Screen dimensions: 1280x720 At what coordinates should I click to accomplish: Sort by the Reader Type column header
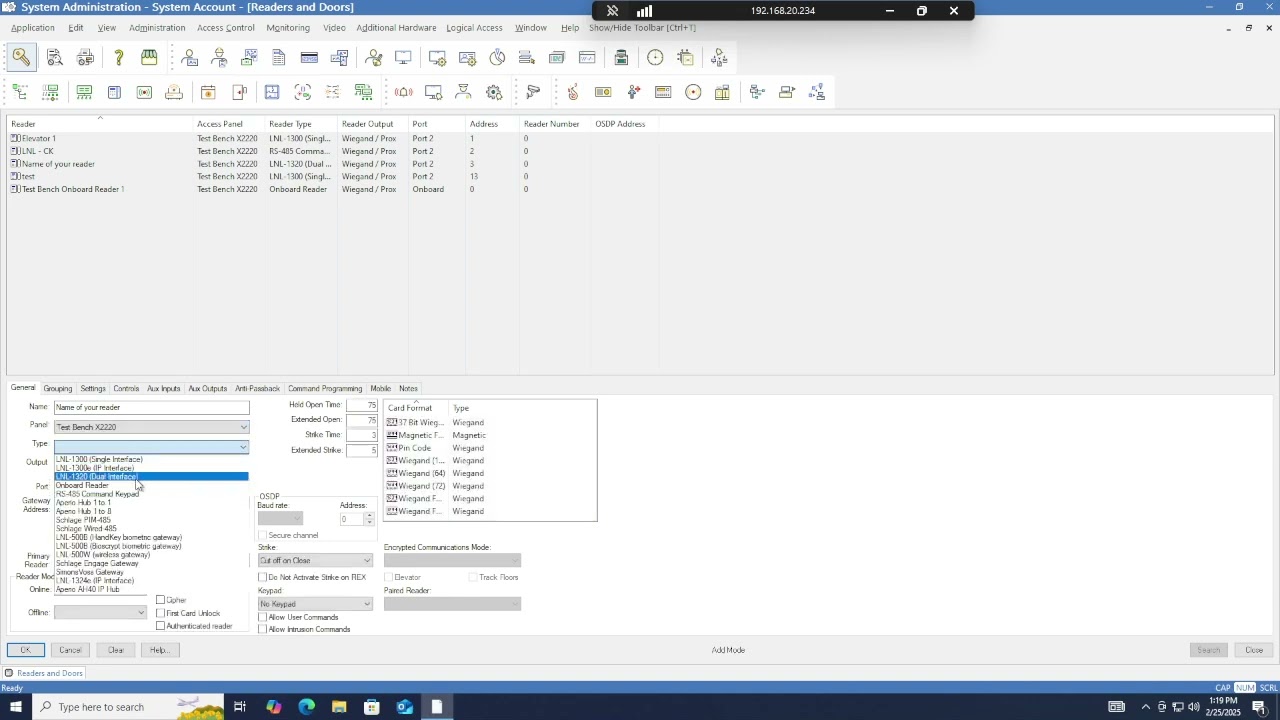(301, 124)
